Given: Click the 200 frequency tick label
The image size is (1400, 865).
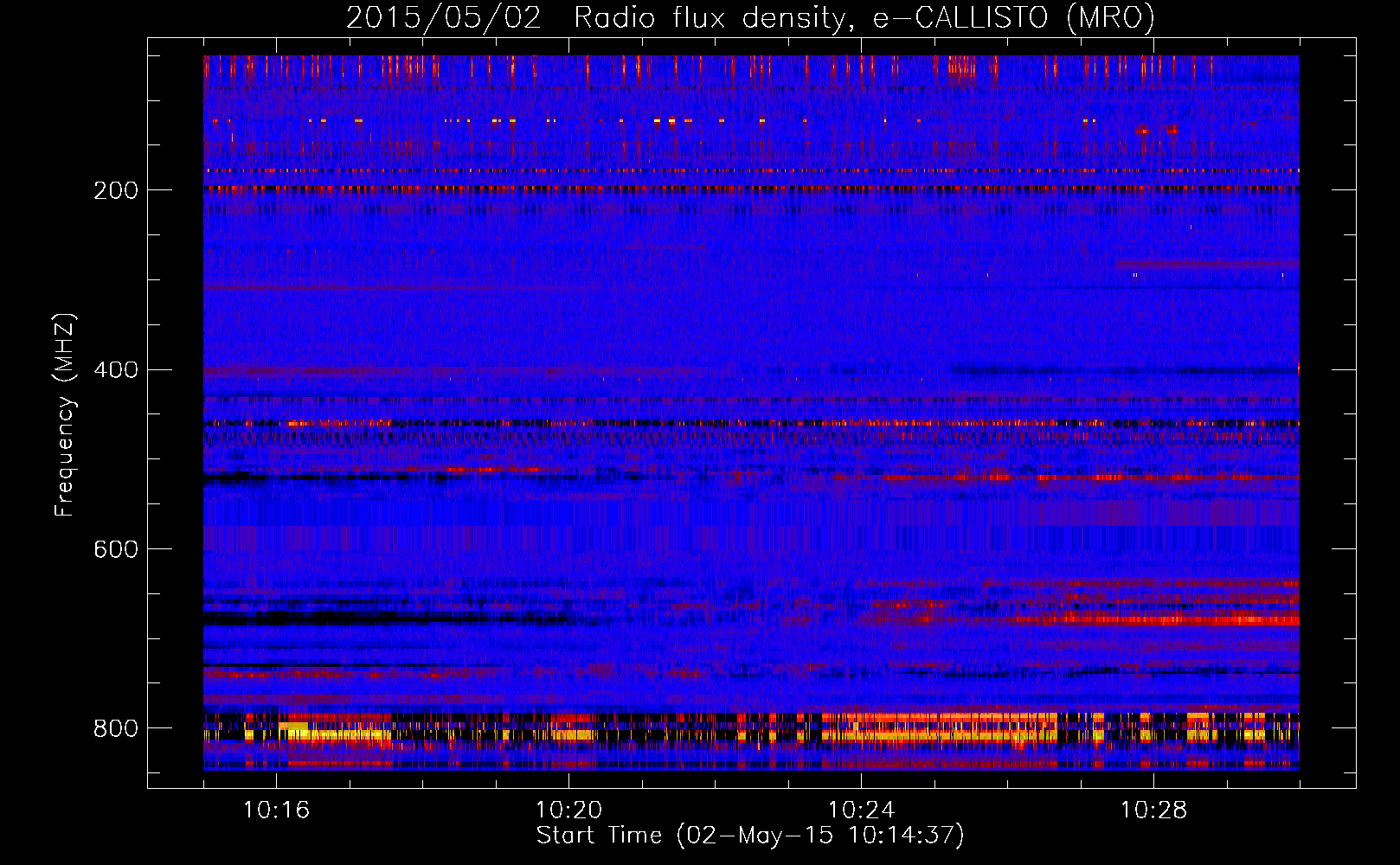Looking at the screenshot, I should point(116,190).
